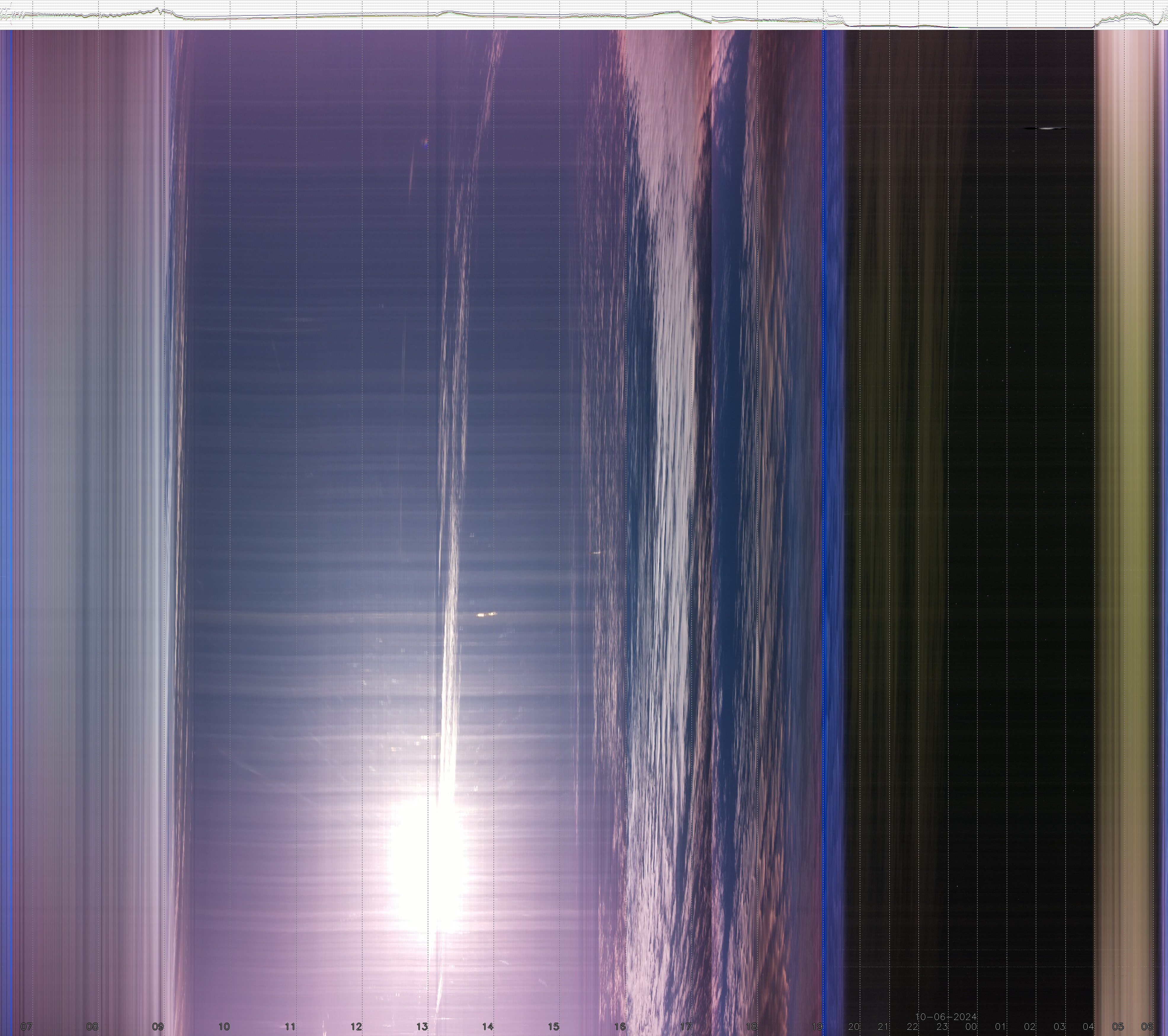
Task: Click the 04 hour label
Action: (x=1089, y=1026)
